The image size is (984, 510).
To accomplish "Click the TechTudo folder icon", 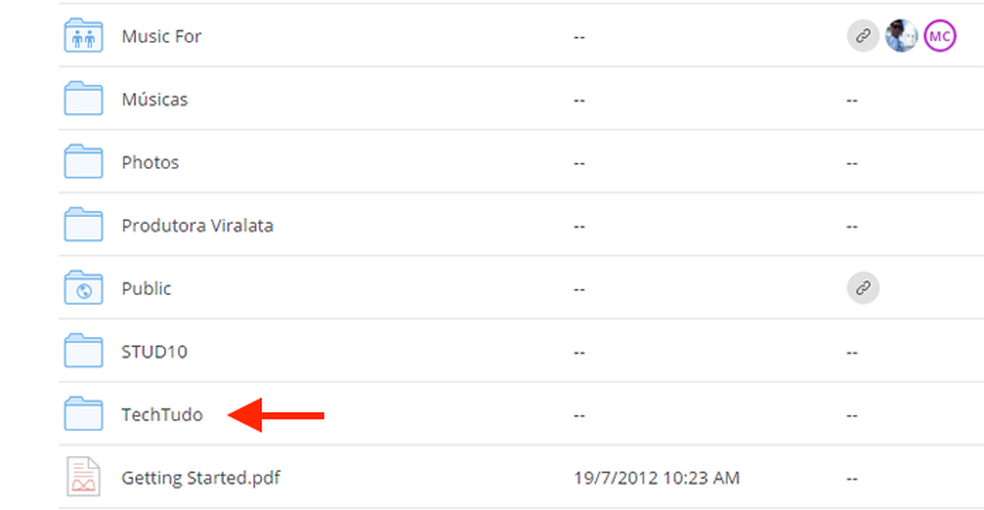I will [x=83, y=414].
